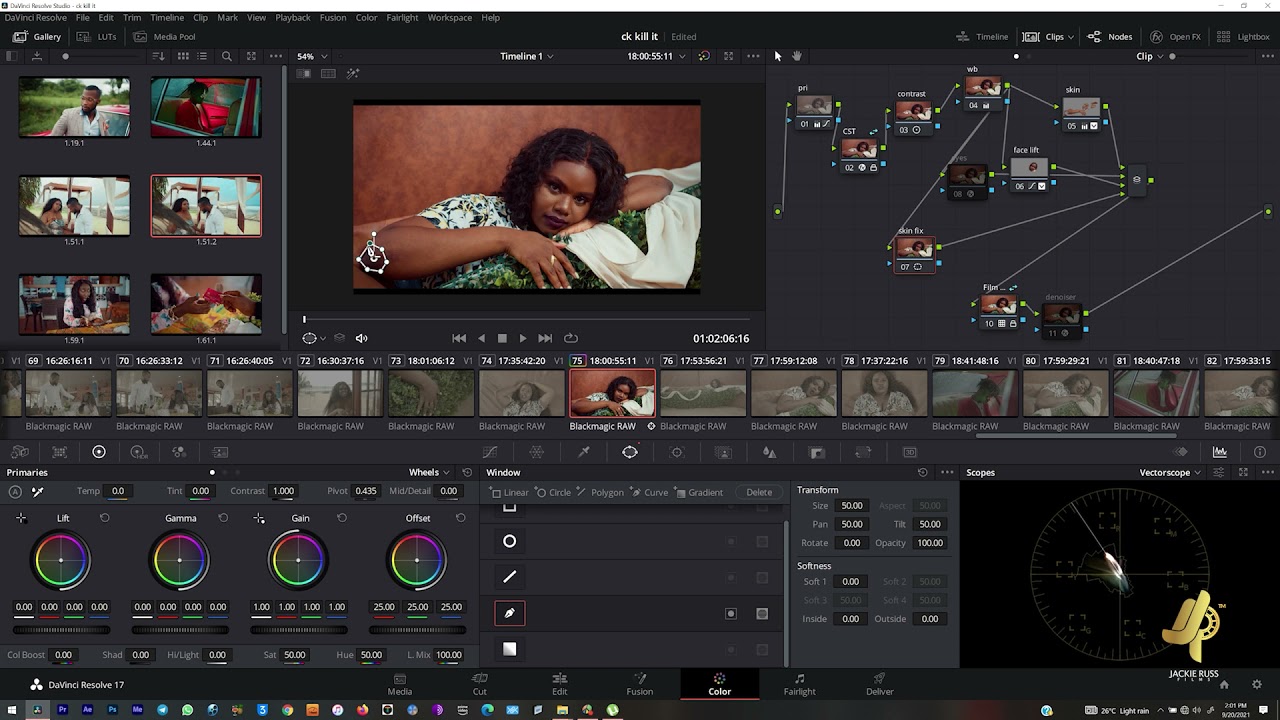Delete the selected power window
The width and height of the screenshot is (1280, 720).
coord(759,492)
